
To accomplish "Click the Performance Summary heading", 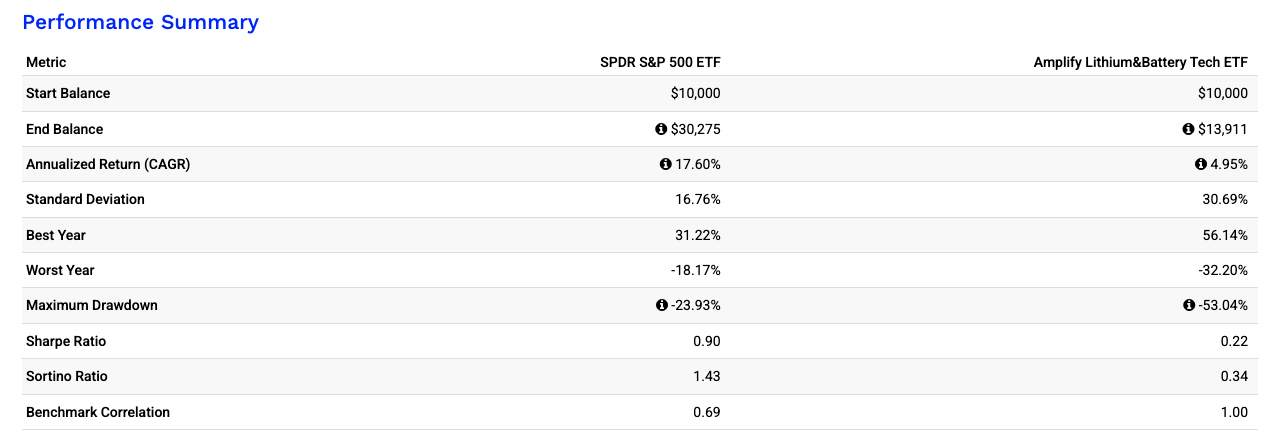I will tap(140, 22).
